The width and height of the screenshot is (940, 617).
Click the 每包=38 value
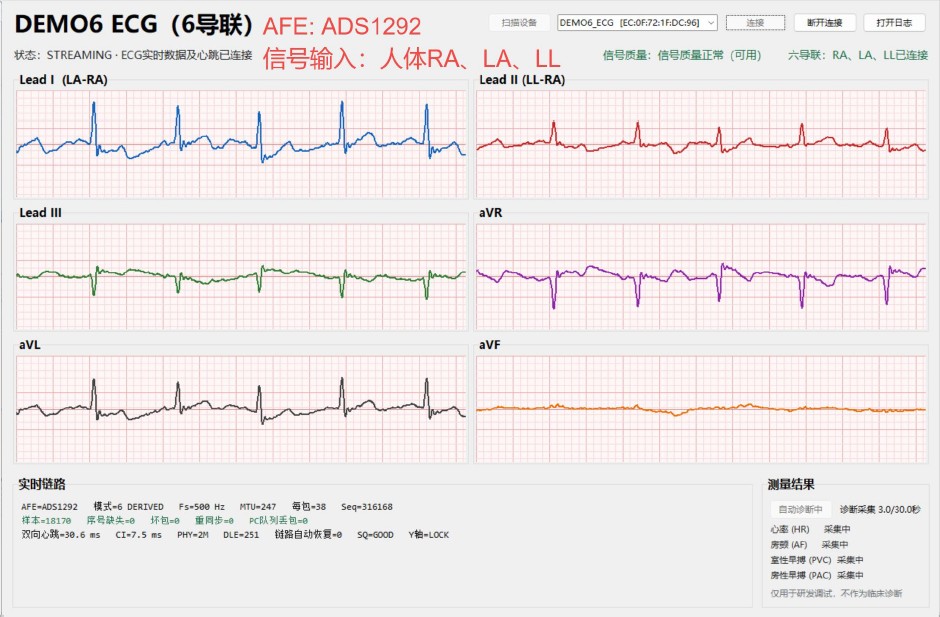pos(309,507)
